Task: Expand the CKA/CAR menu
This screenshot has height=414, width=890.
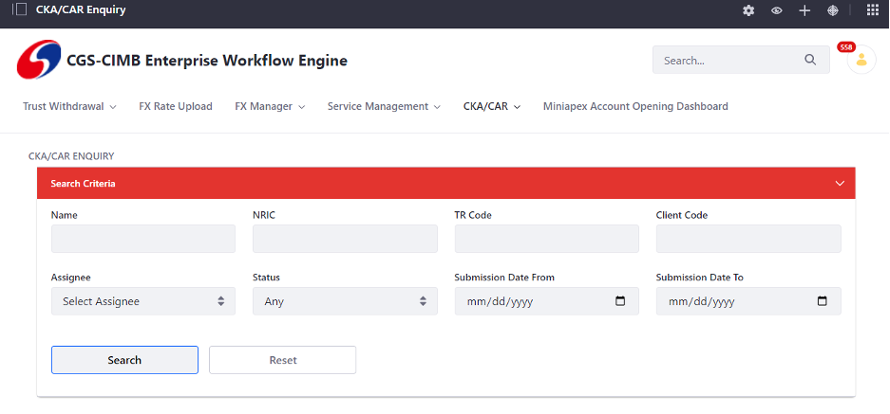Action: click(x=492, y=106)
